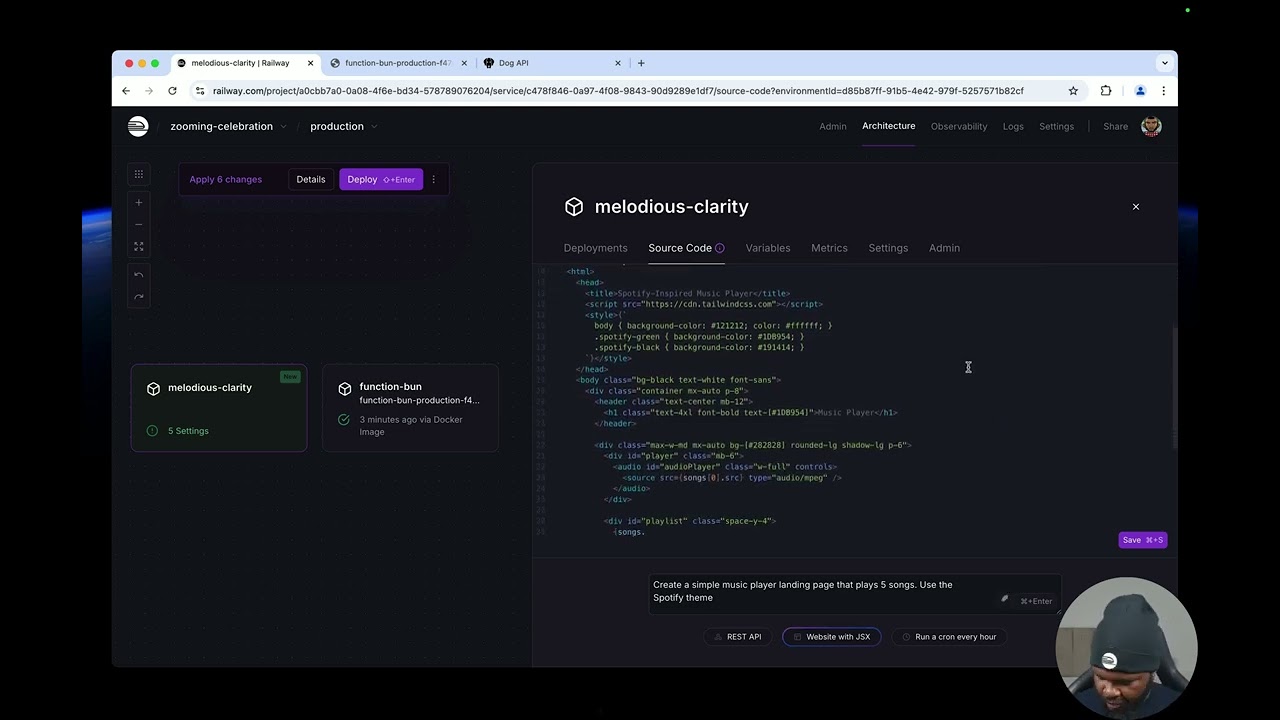Image resolution: width=1280 pixels, height=720 pixels.
Task: Click the info icon beside Source Code
Action: tap(719, 248)
